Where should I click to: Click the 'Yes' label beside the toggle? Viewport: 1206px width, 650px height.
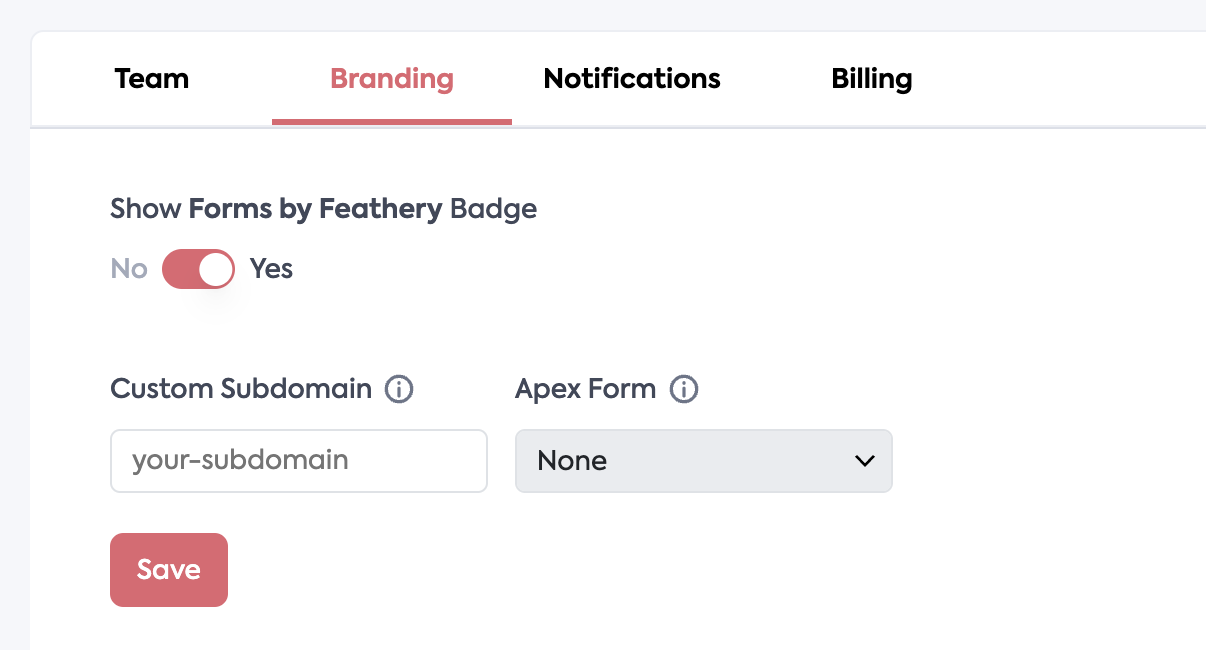coord(271,269)
